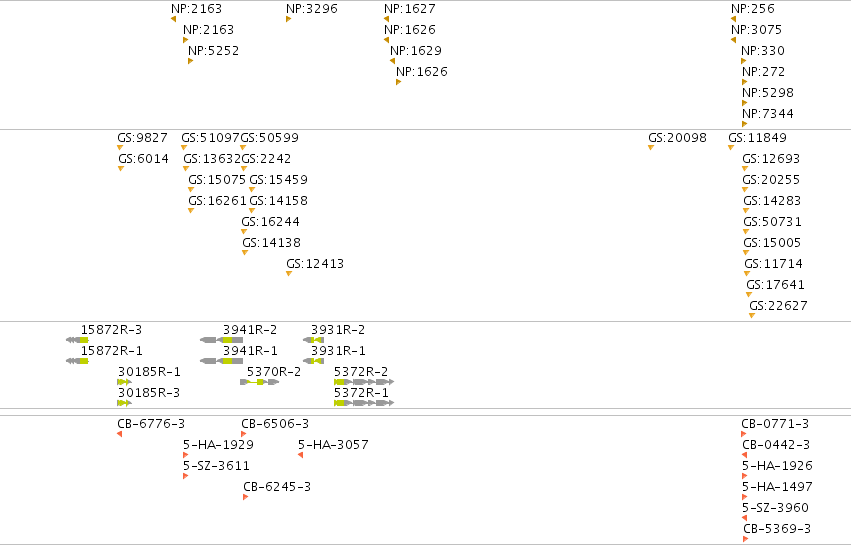The height and width of the screenshot is (545, 851).
Task: Click the 5-SZ-3611 label
Action: click(x=217, y=466)
